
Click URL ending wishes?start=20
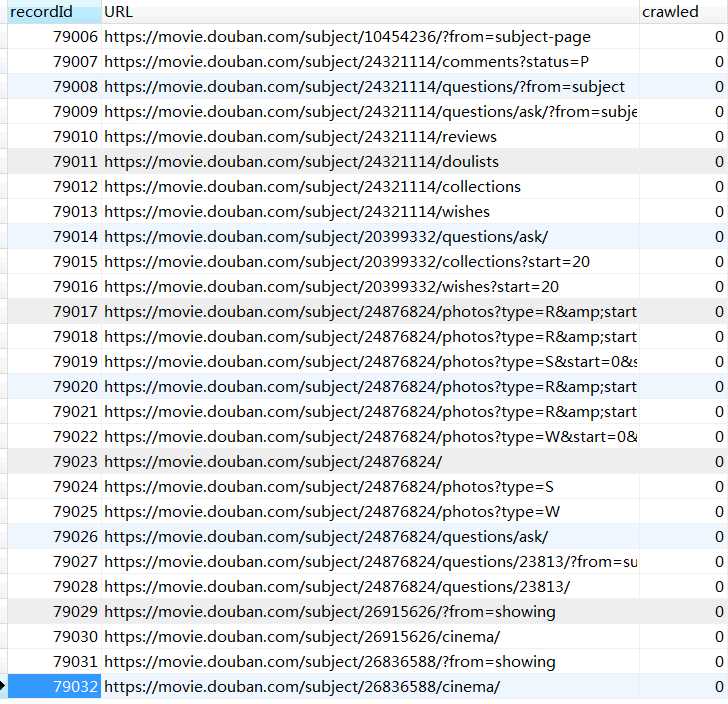pos(332,287)
